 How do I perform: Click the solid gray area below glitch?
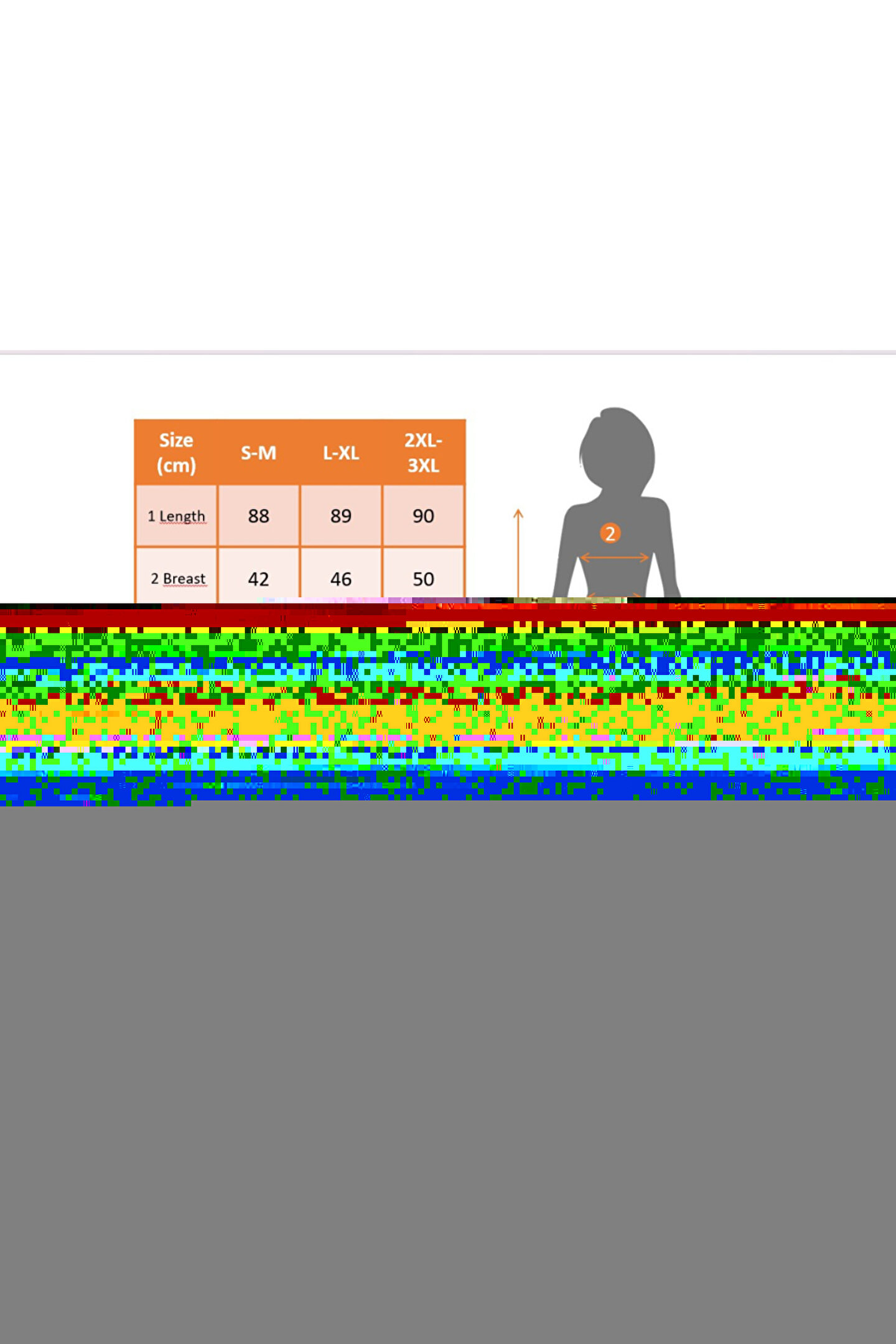pos(448,1058)
